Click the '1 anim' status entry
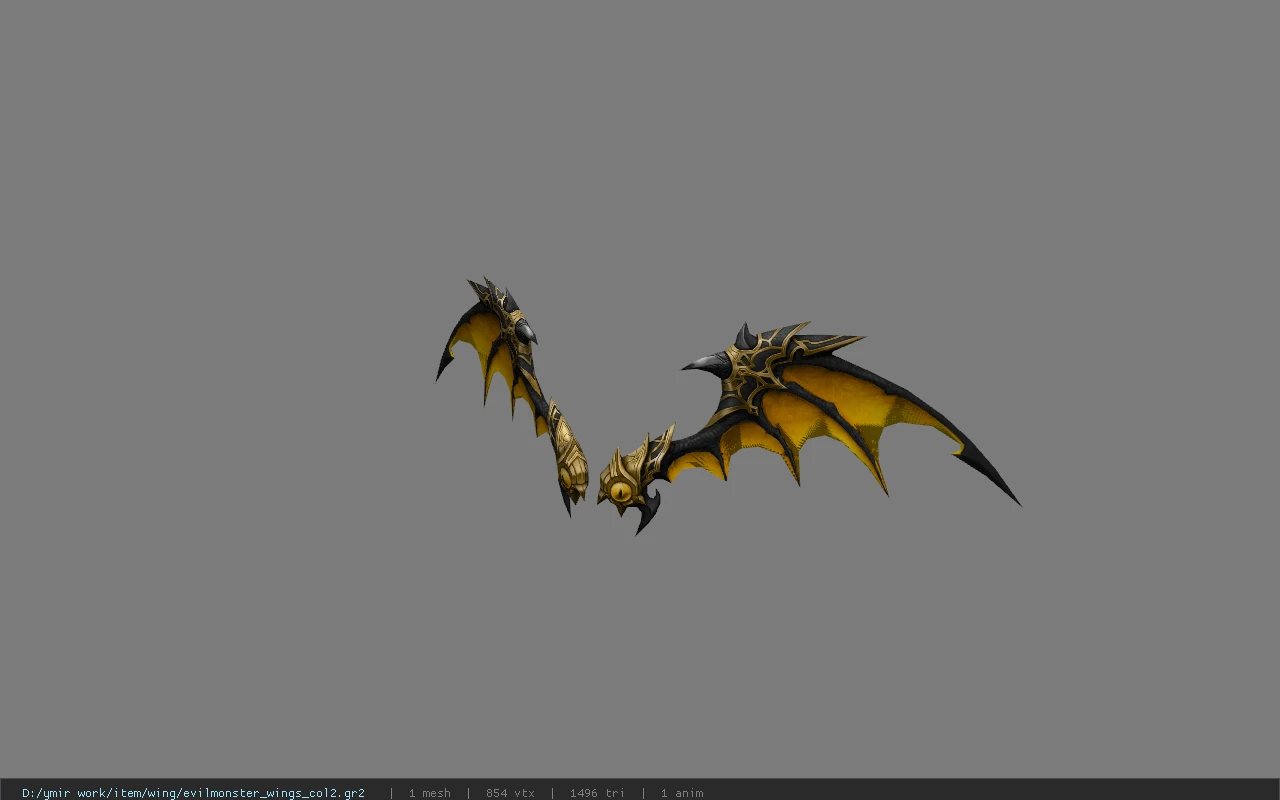The height and width of the screenshot is (800, 1280). (682, 793)
